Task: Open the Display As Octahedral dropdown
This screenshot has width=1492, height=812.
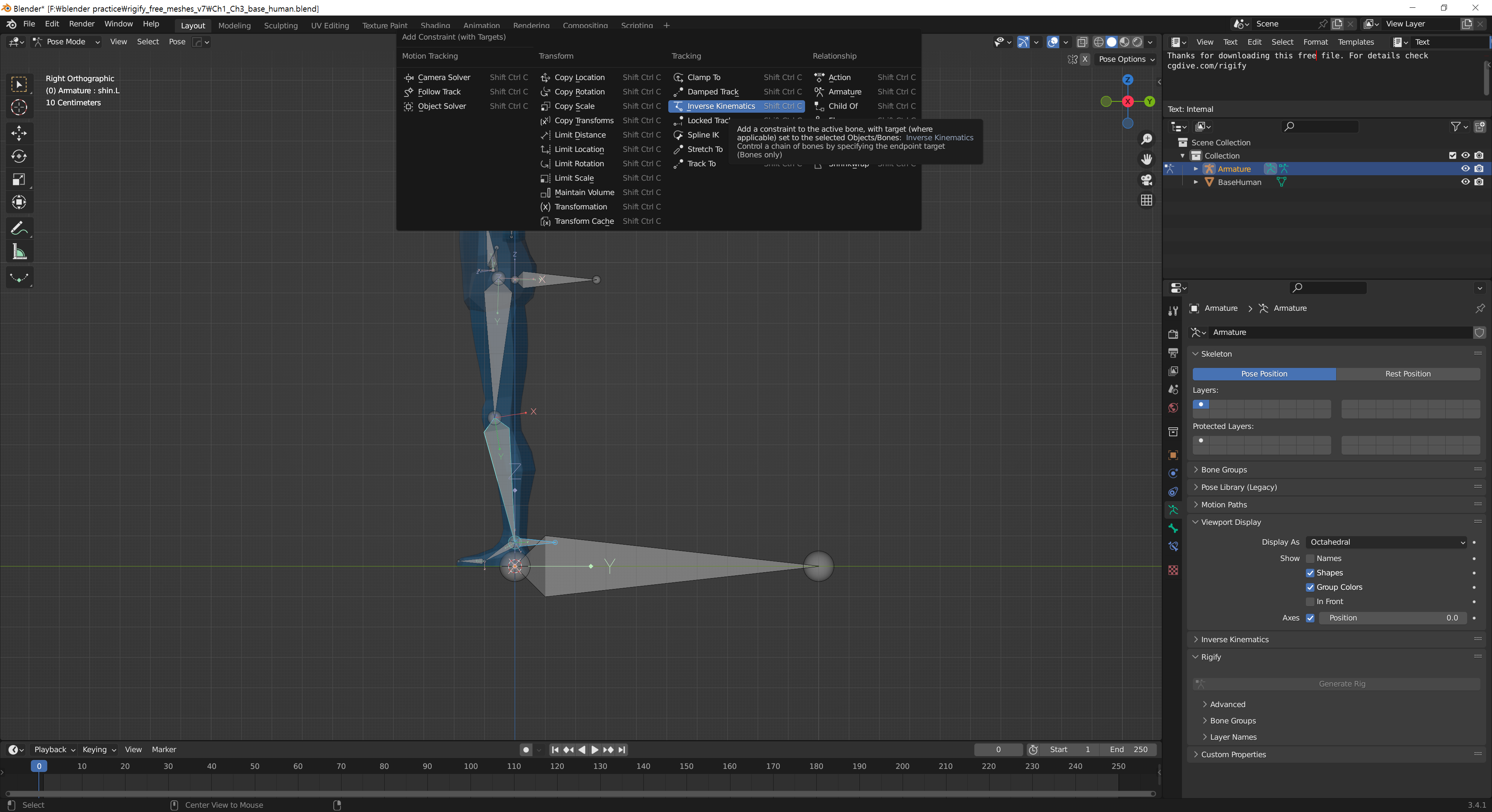Action: (1387, 542)
